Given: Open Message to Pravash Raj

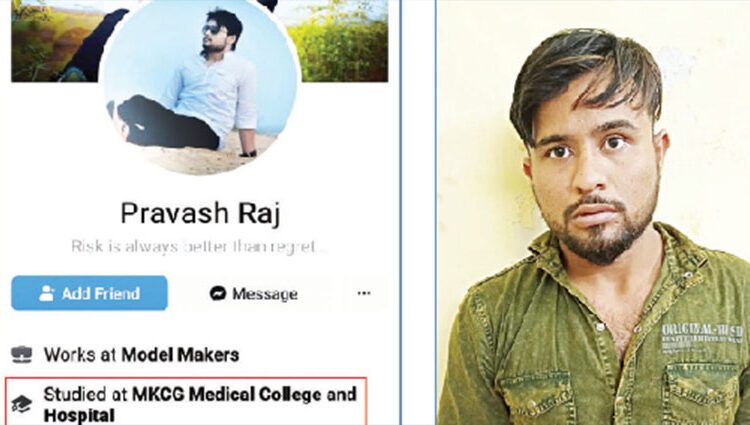Looking at the screenshot, I should pyautogui.click(x=254, y=294).
